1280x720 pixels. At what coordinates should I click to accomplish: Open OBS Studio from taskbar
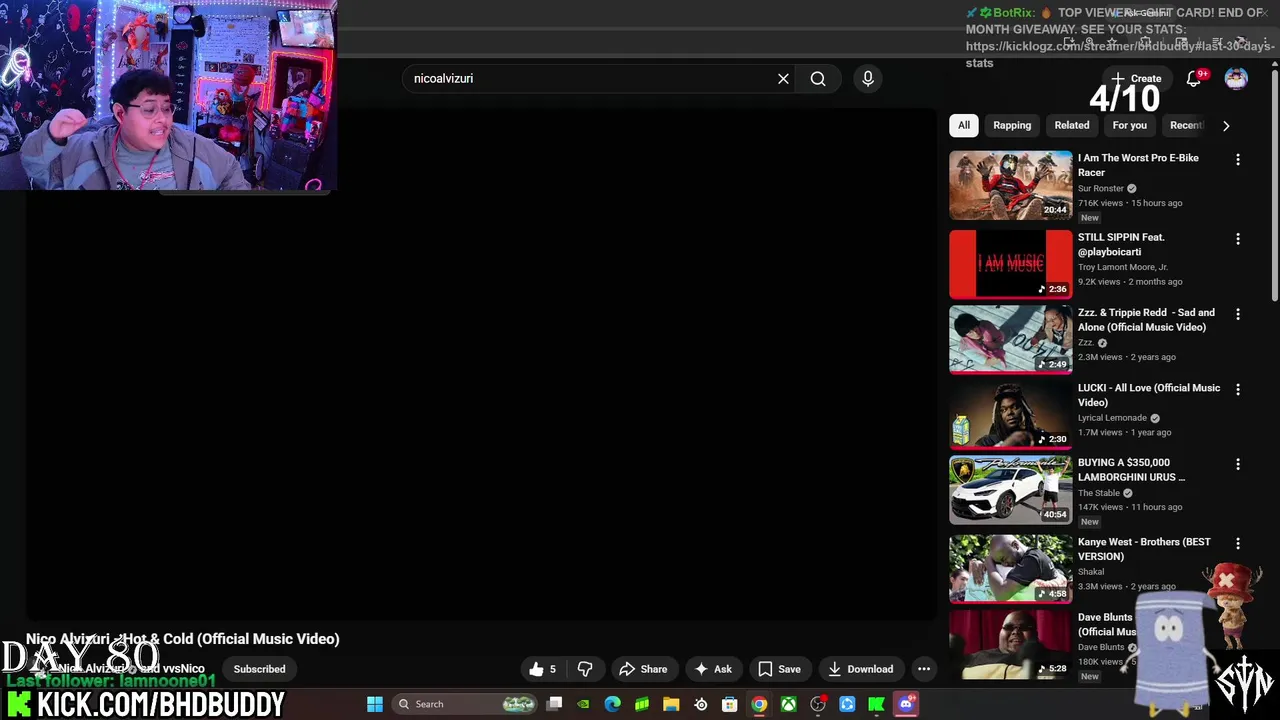[x=818, y=704]
